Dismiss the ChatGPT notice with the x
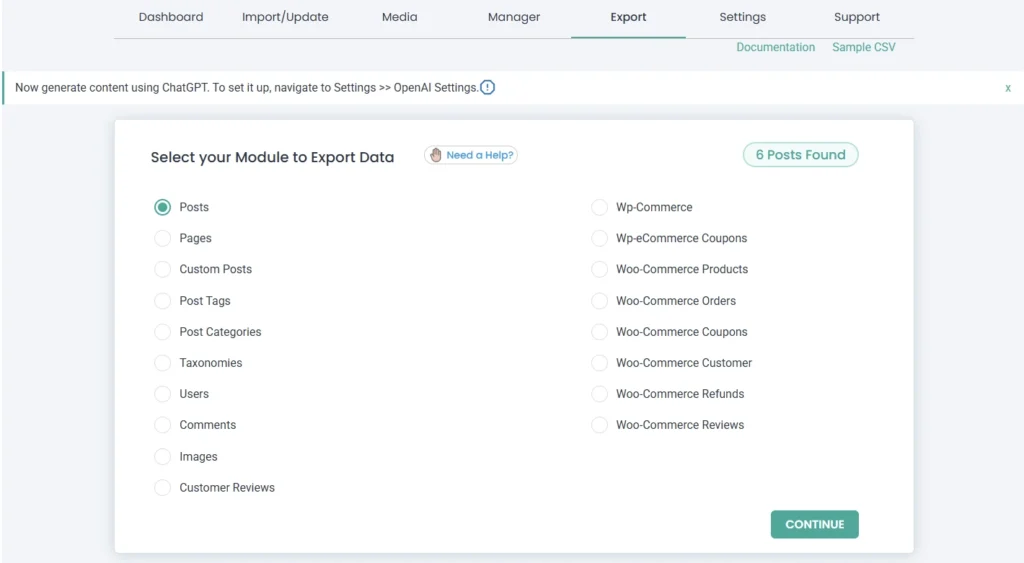This screenshot has width=1024, height=563. point(1007,88)
